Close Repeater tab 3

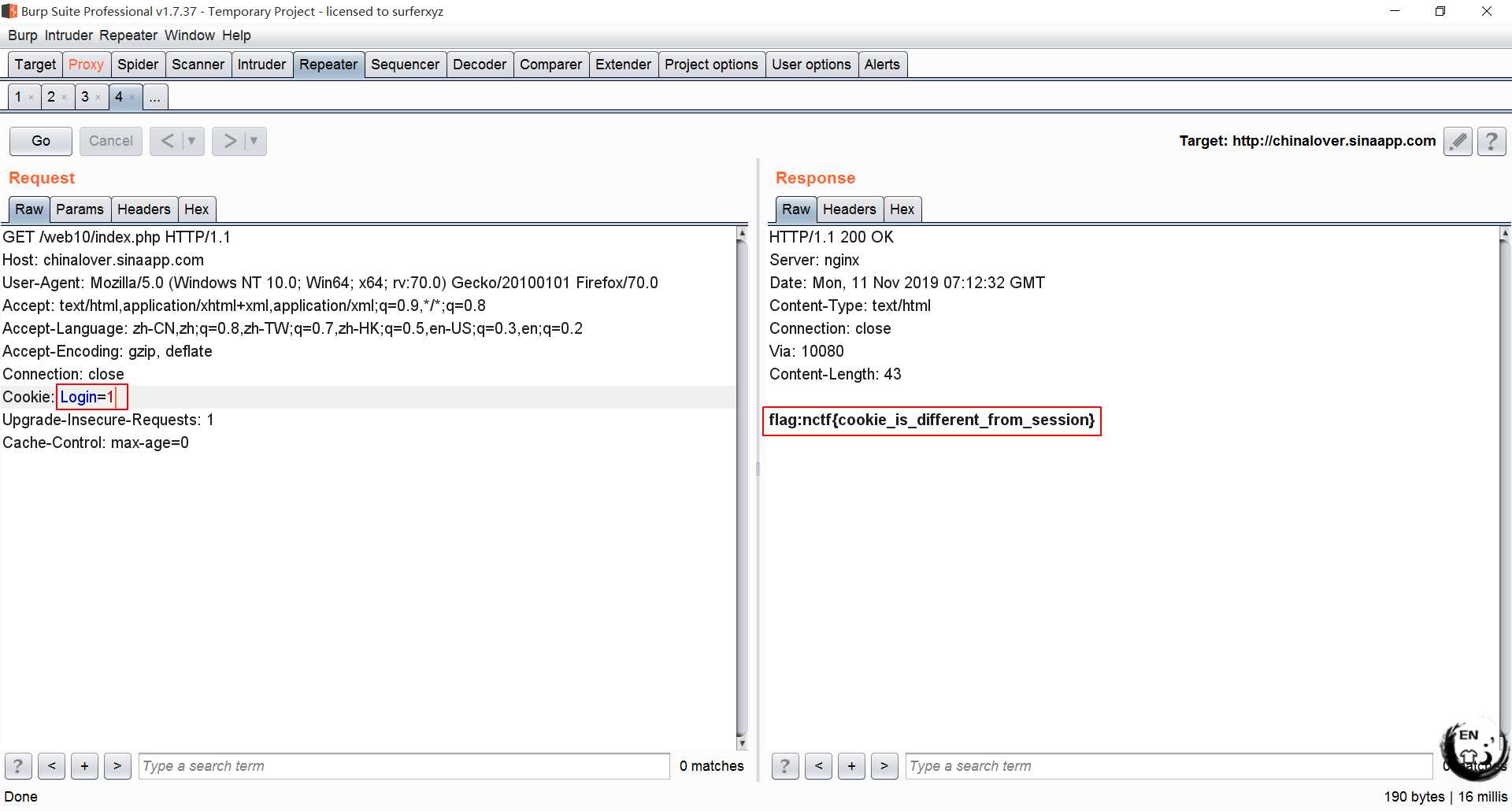point(98,98)
